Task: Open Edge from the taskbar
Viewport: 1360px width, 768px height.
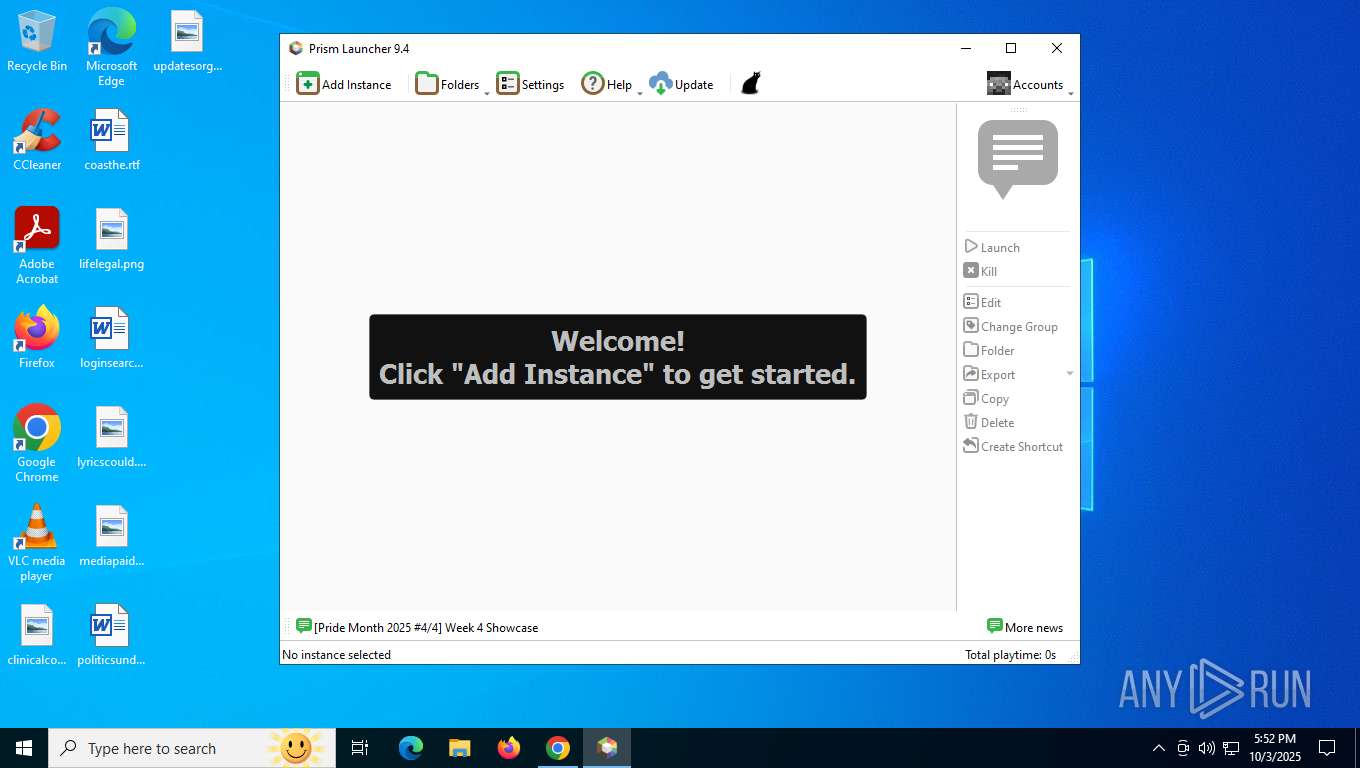Action: point(410,748)
